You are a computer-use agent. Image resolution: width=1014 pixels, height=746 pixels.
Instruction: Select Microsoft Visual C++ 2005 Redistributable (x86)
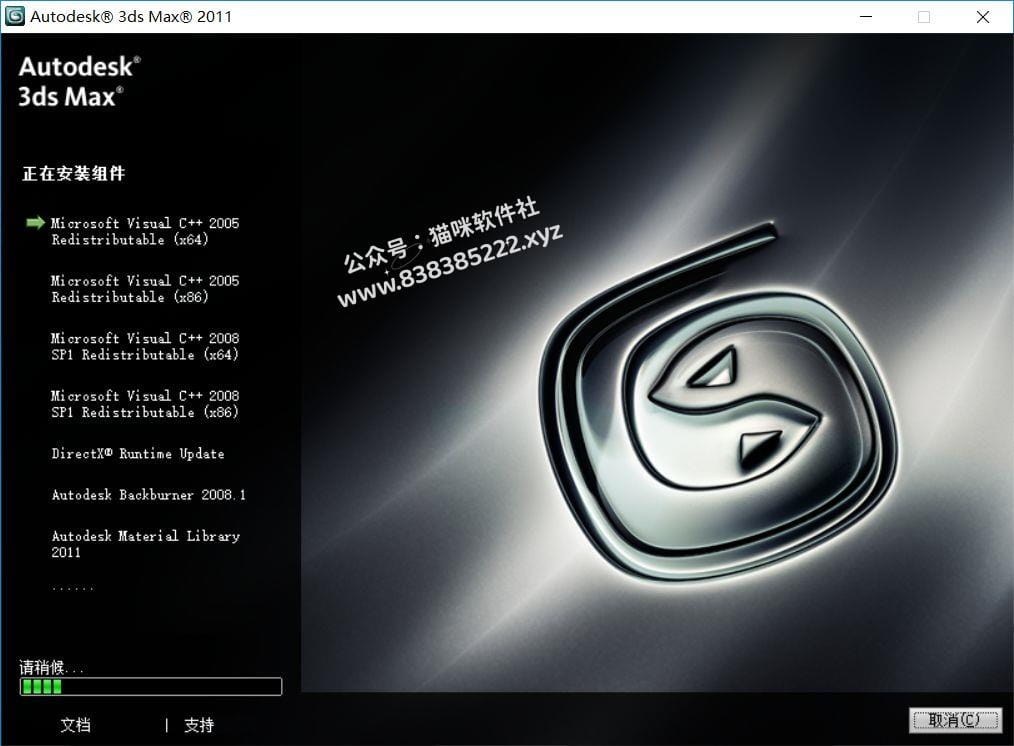pos(145,289)
